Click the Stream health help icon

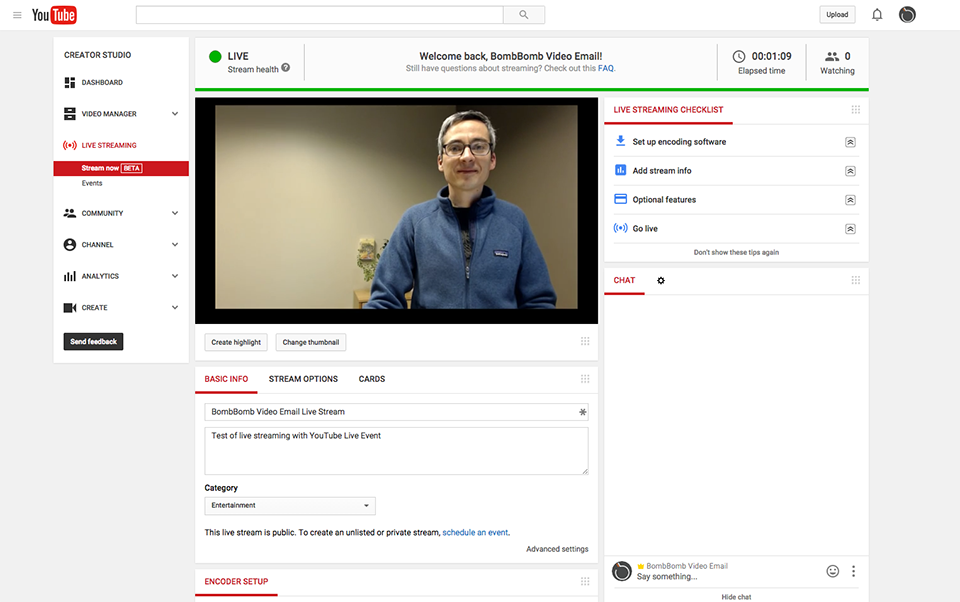(285, 68)
